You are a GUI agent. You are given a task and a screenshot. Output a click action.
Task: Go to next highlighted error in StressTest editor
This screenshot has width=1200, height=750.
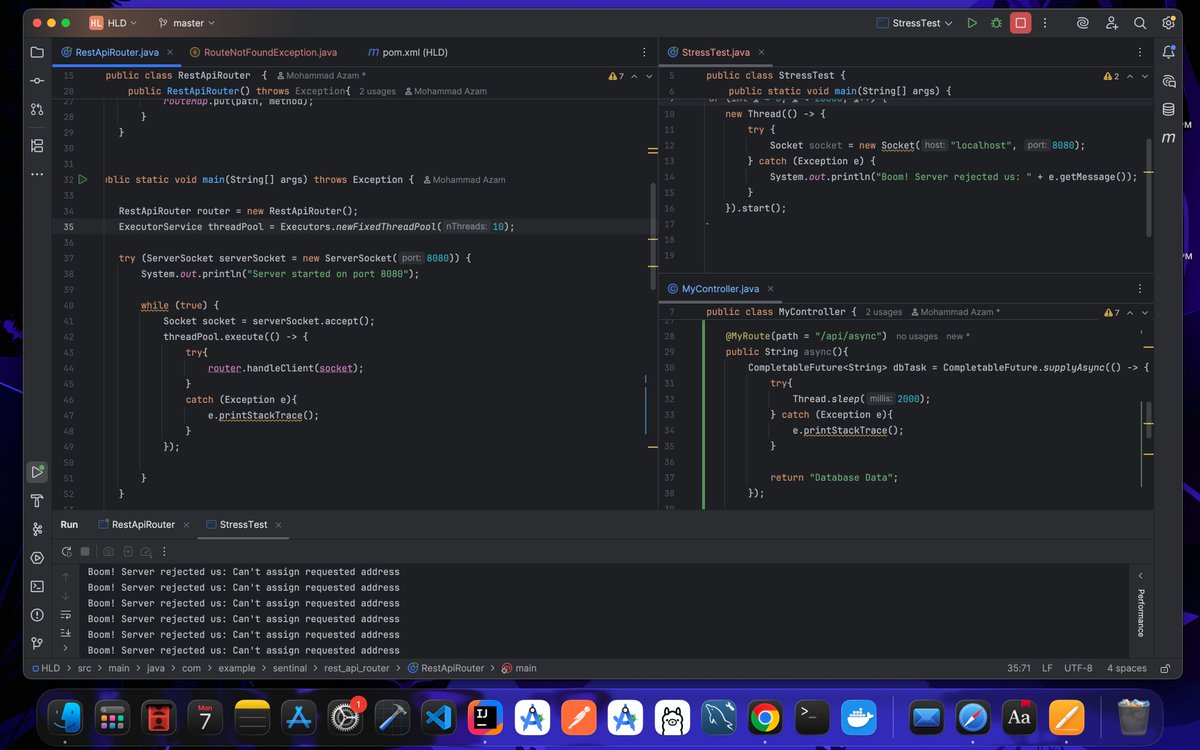(x=1143, y=76)
